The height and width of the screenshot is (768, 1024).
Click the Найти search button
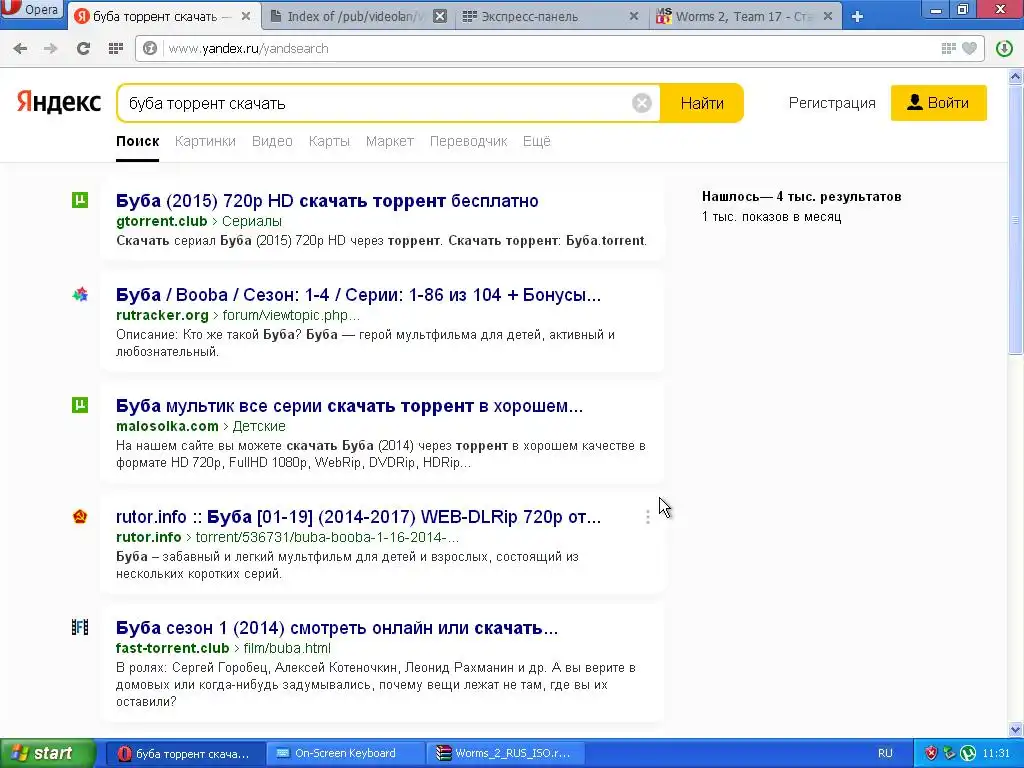click(702, 103)
